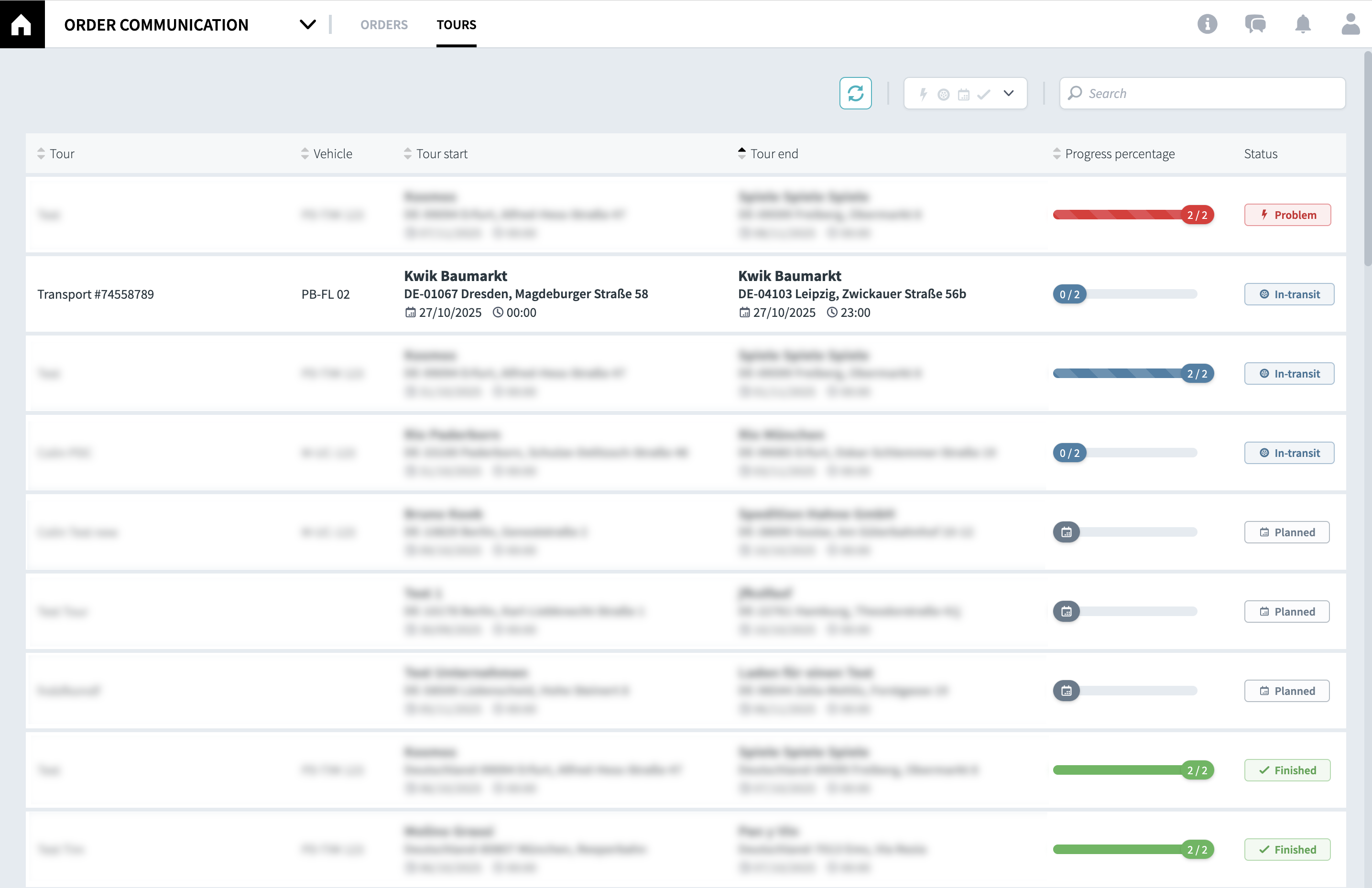
Task: Open the notifications bell
Action: tap(1303, 24)
